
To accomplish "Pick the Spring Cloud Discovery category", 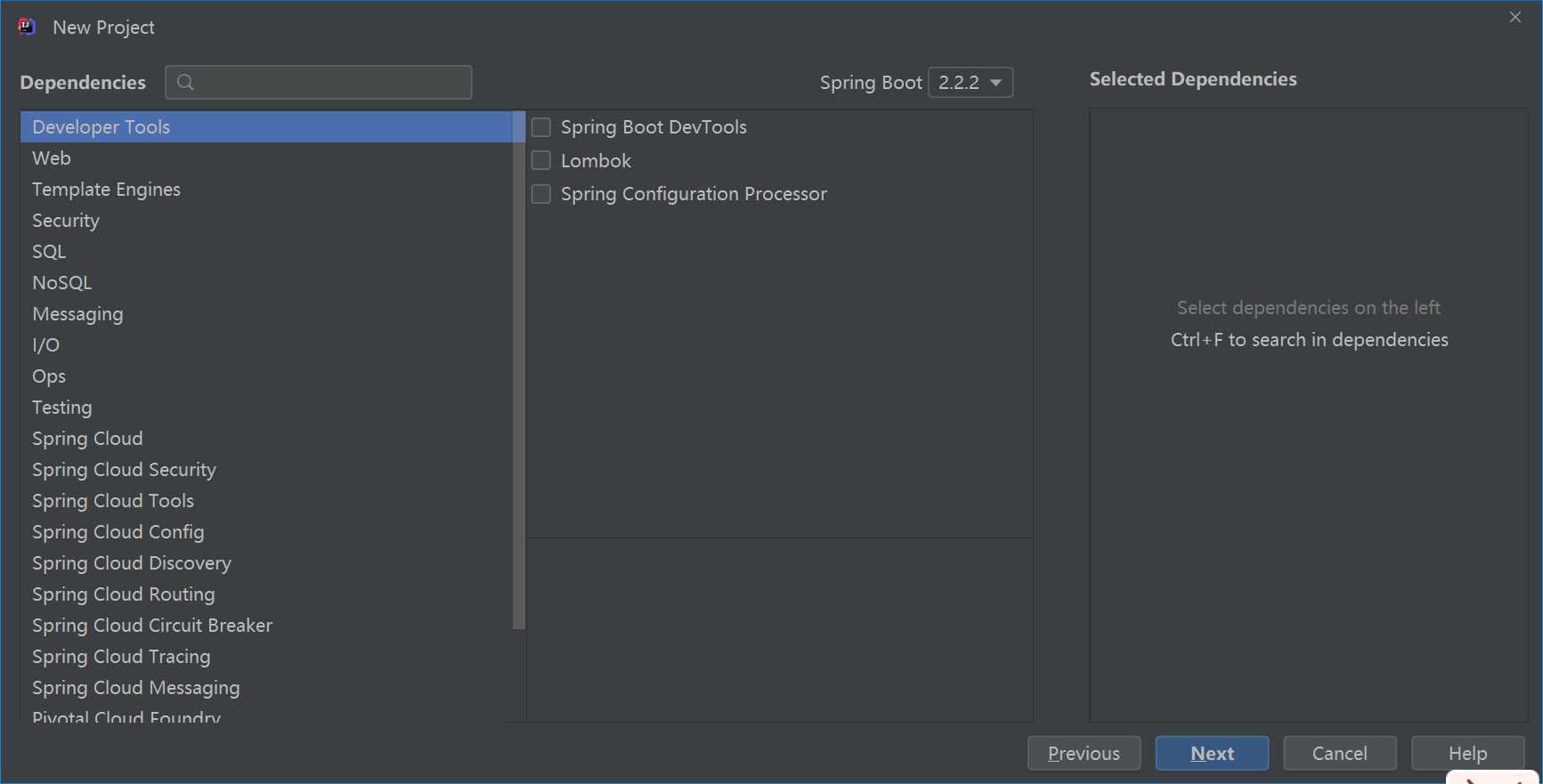I will point(132,563).
